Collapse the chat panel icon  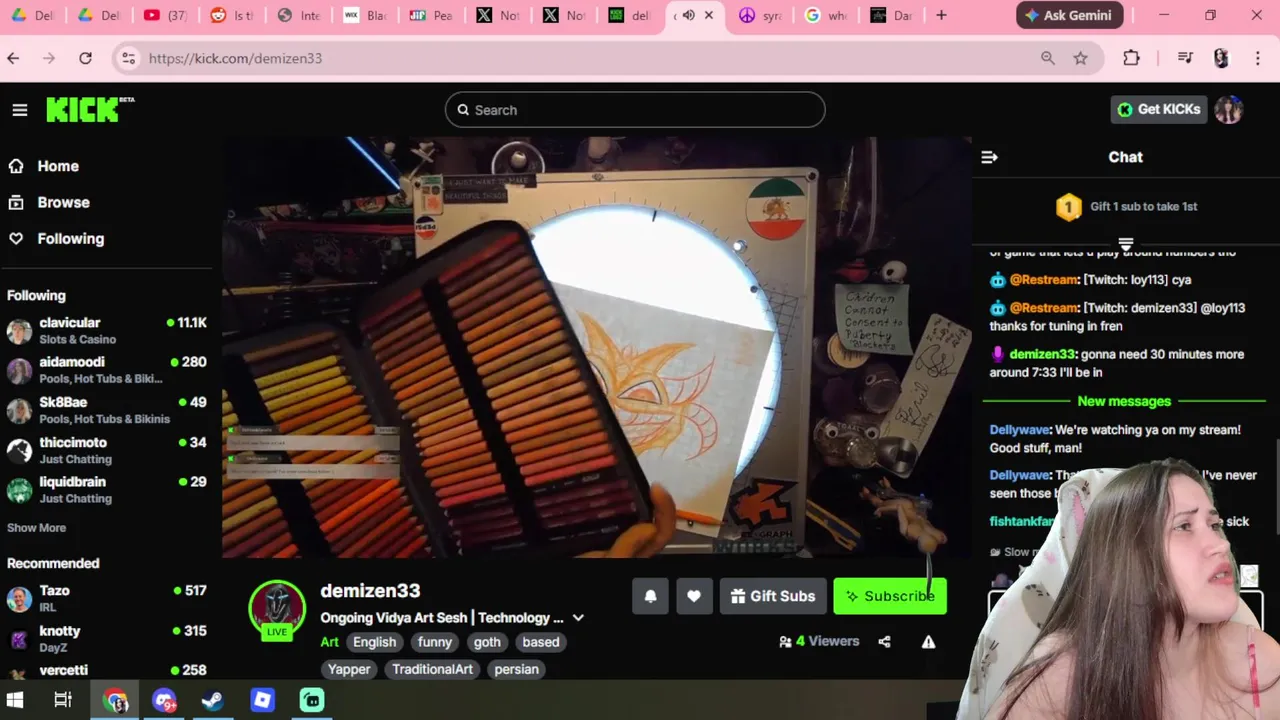[x=989, y=157]
